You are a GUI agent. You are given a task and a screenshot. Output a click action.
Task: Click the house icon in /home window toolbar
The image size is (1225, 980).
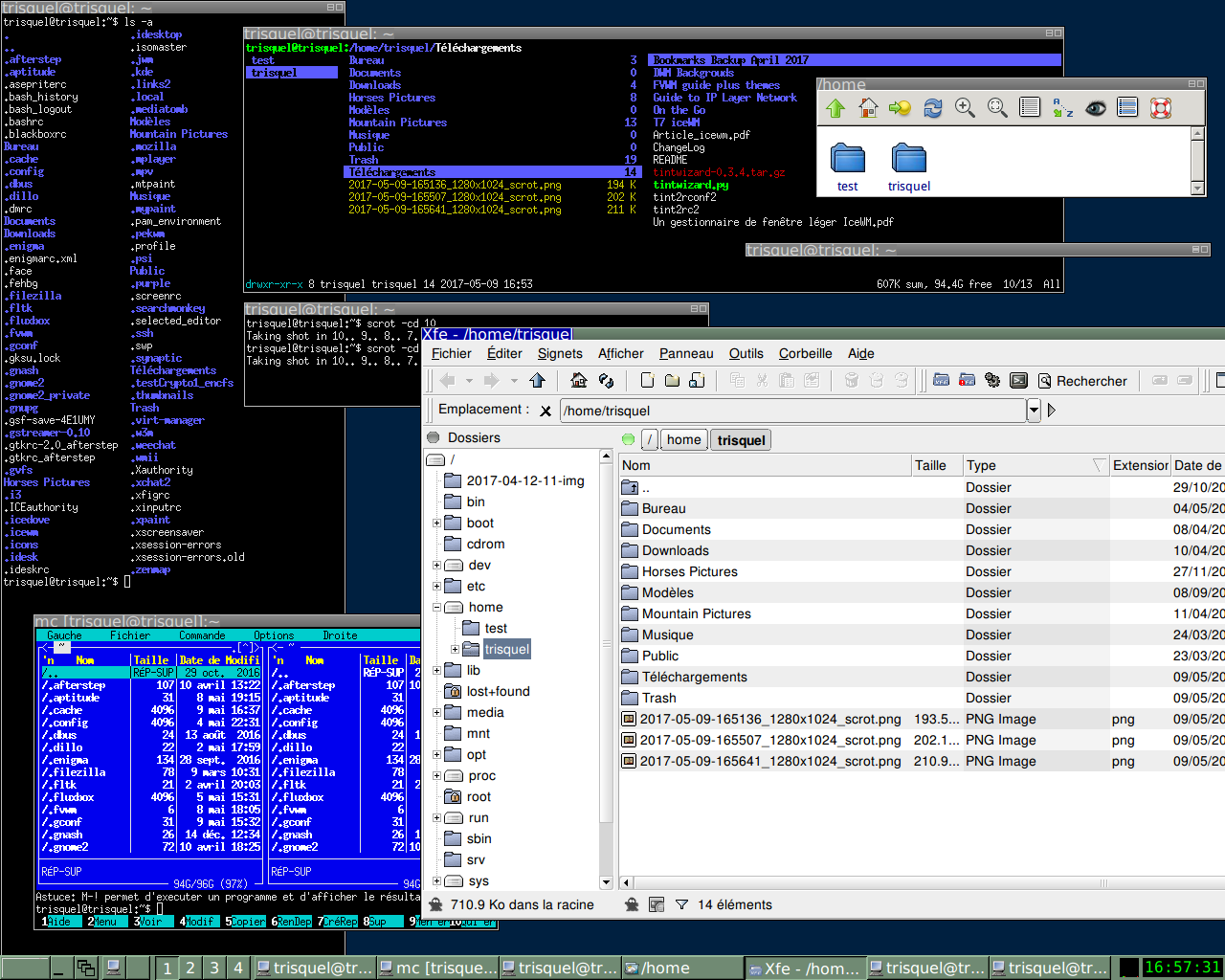pos(868,108)
